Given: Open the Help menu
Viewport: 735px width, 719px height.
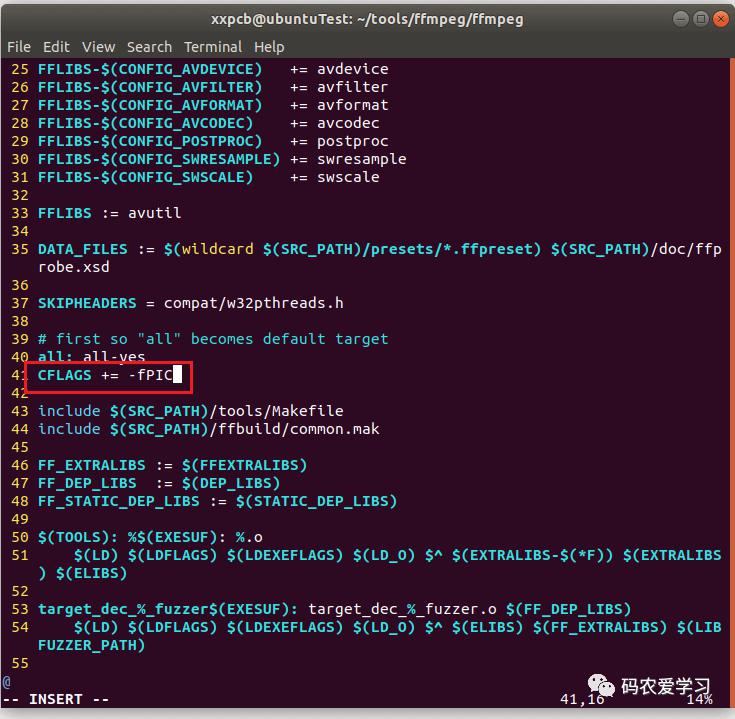Looking at the screenshot, I should [269, 47].
